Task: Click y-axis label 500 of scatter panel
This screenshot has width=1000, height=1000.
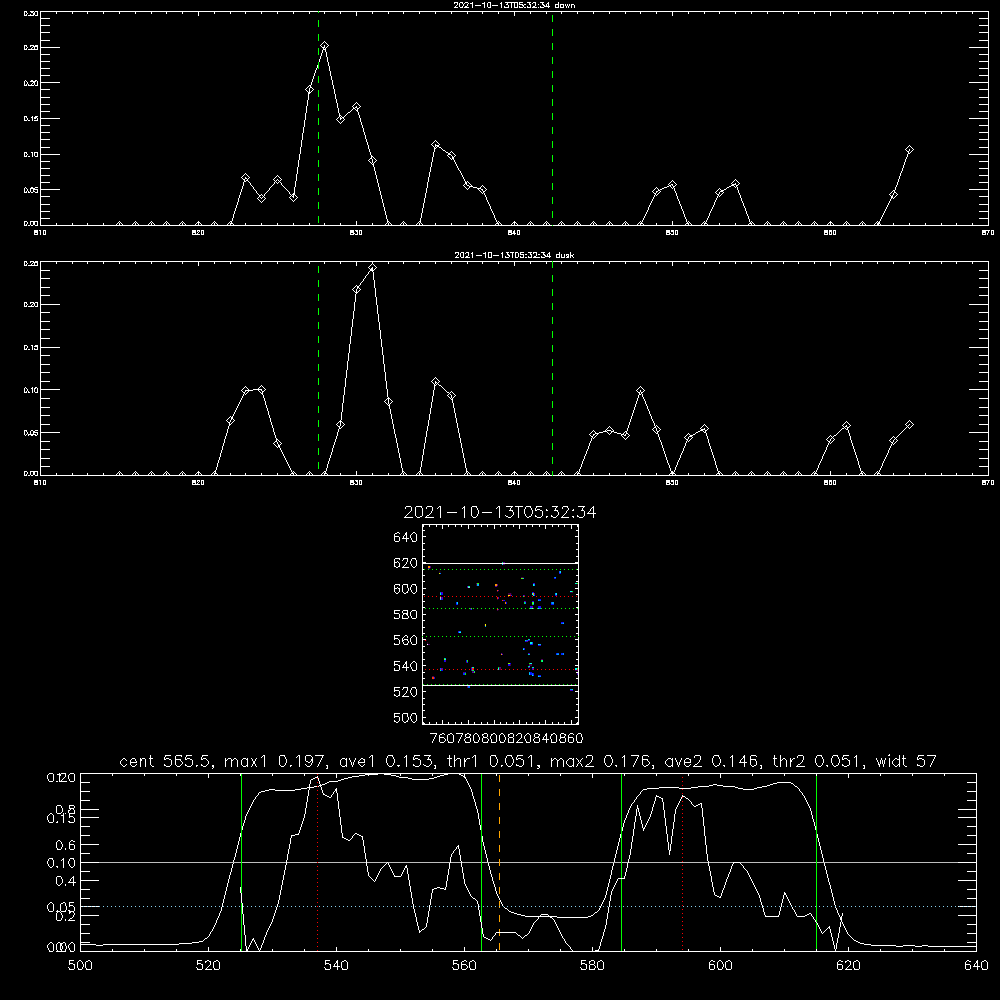Action: [x=406, y=717]
